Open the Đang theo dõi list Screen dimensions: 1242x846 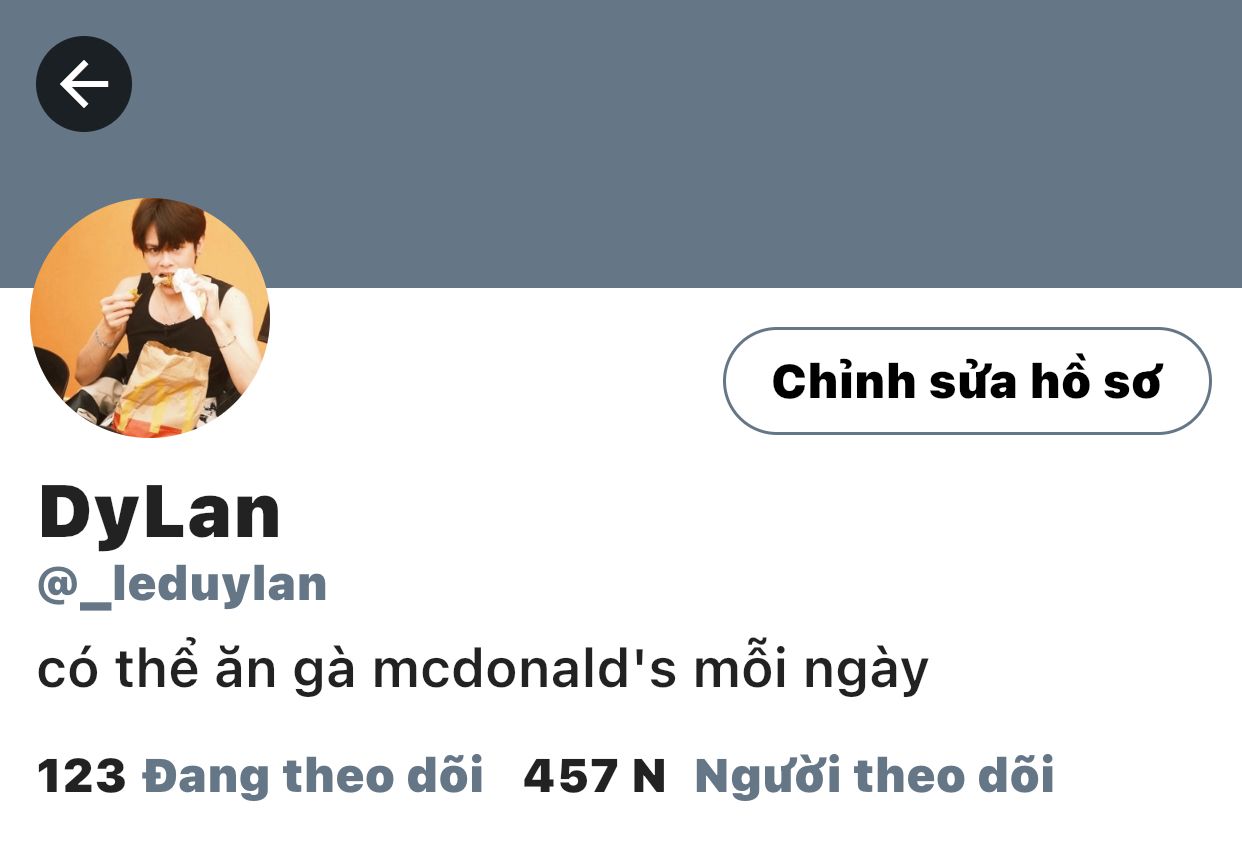tap(313, 776)
